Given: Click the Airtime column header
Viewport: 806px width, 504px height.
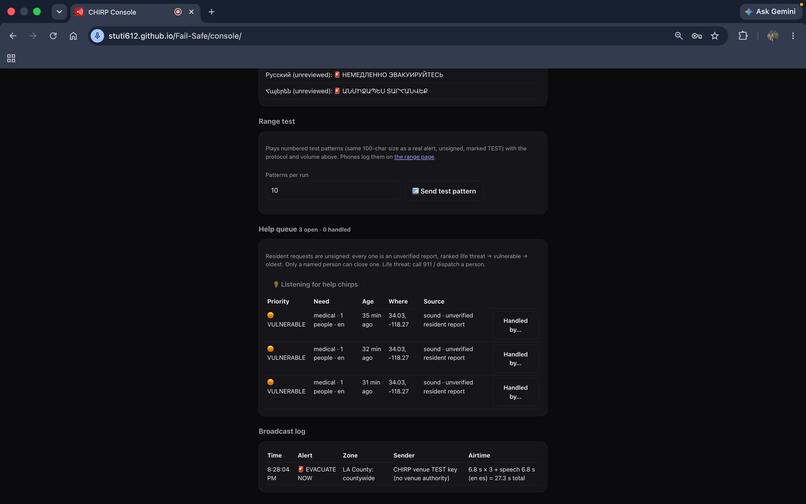Looking at the screenshot, I should (479, 455).
